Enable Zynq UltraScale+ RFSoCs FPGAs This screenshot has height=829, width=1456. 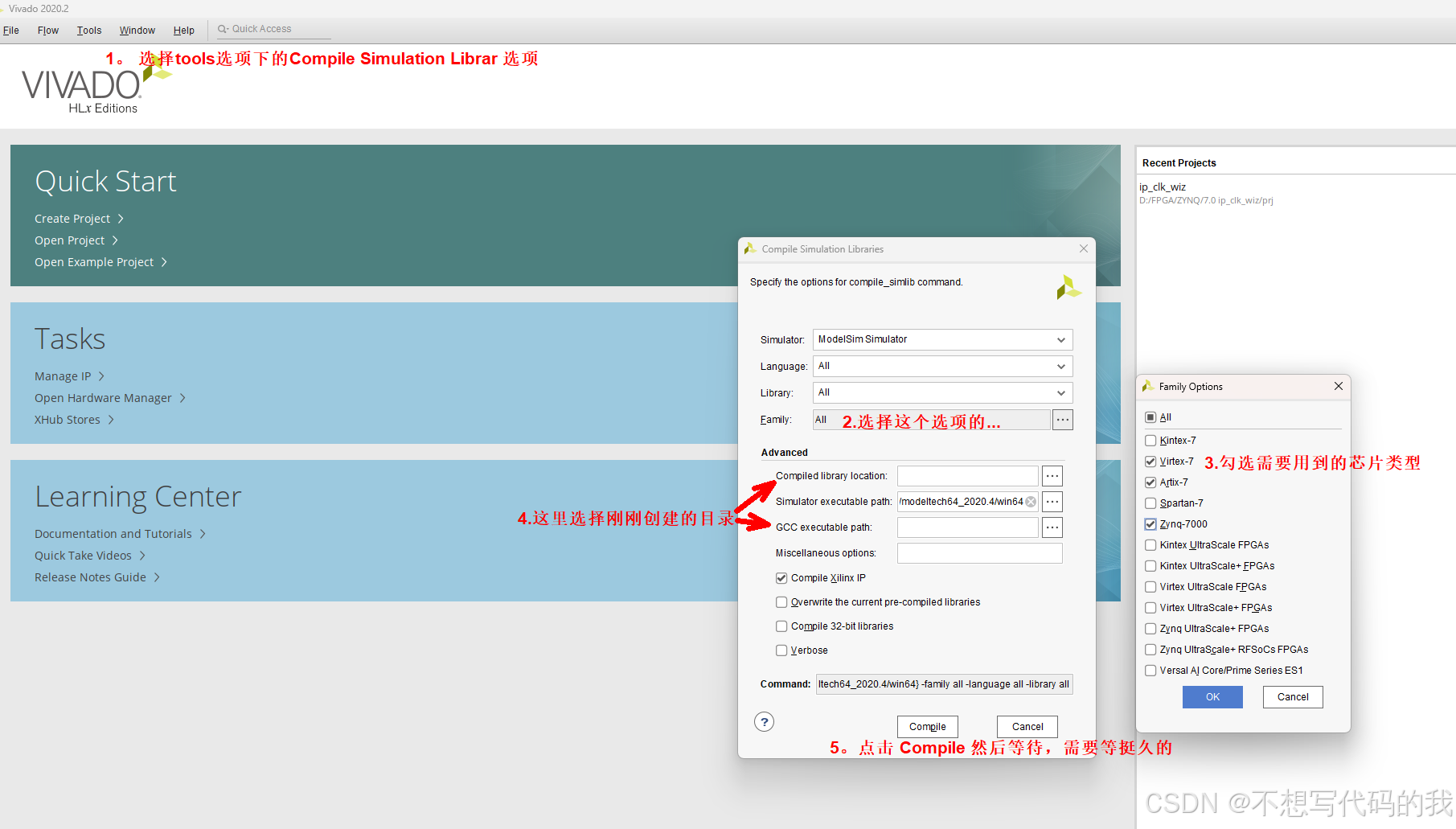click(x=1150, y=650)
